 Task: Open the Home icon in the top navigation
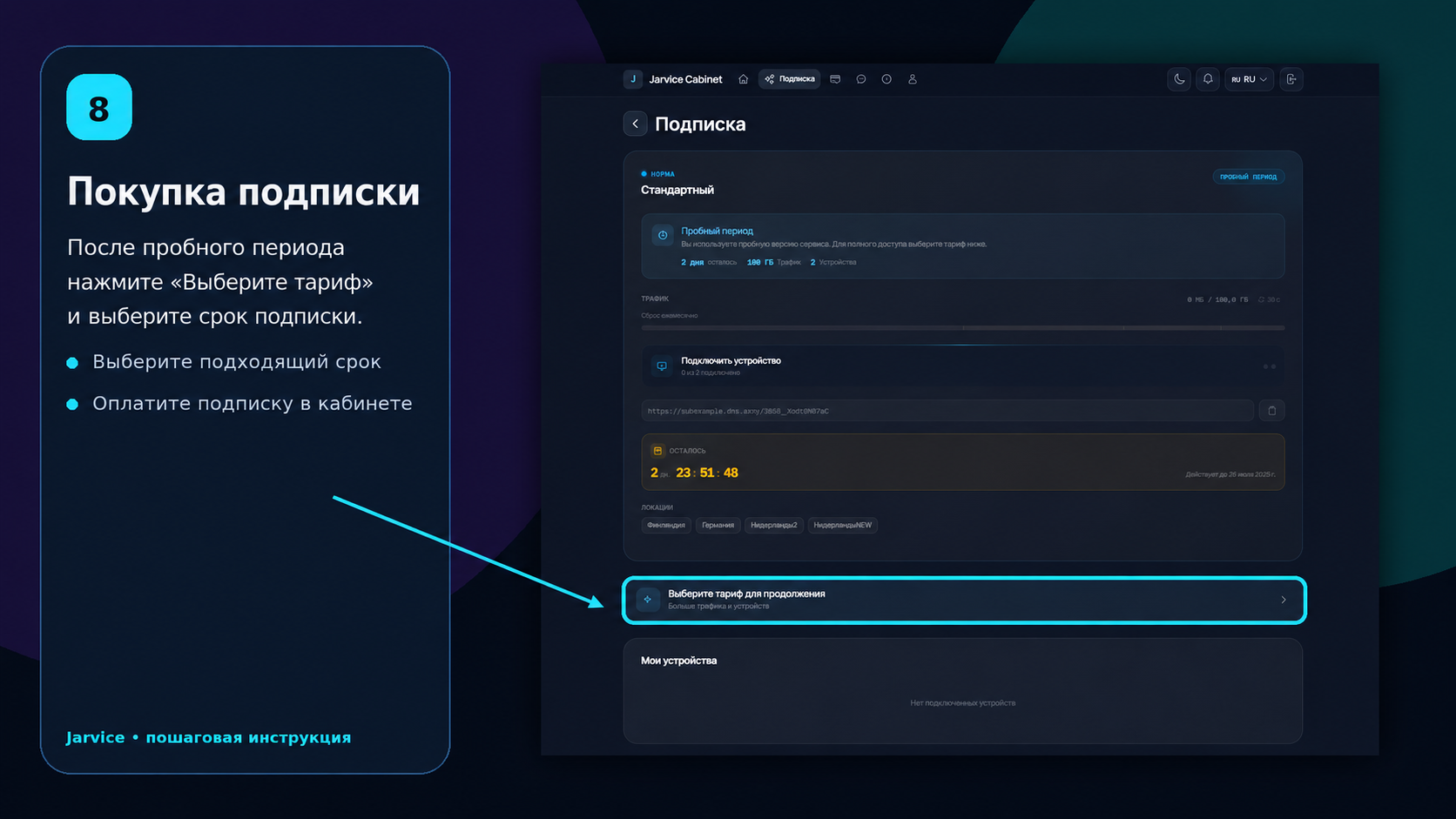tap(743, 79)
